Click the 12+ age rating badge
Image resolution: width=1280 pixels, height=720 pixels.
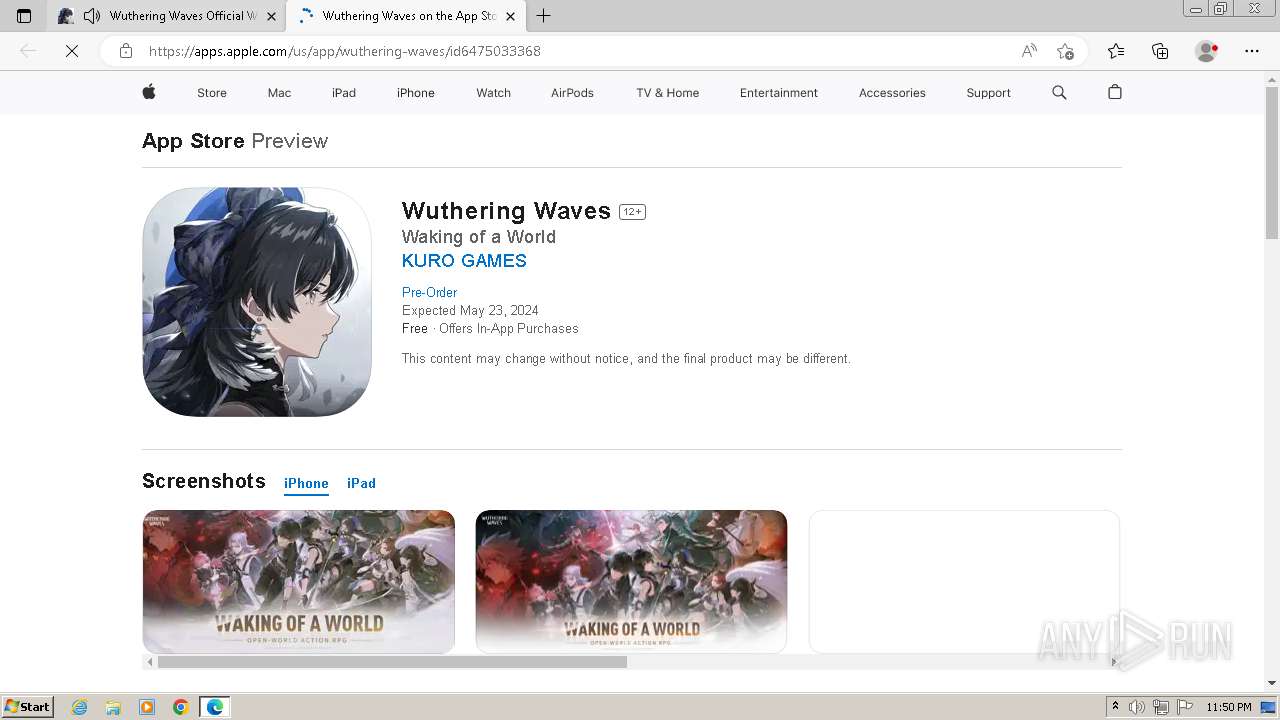pos(632,212)
